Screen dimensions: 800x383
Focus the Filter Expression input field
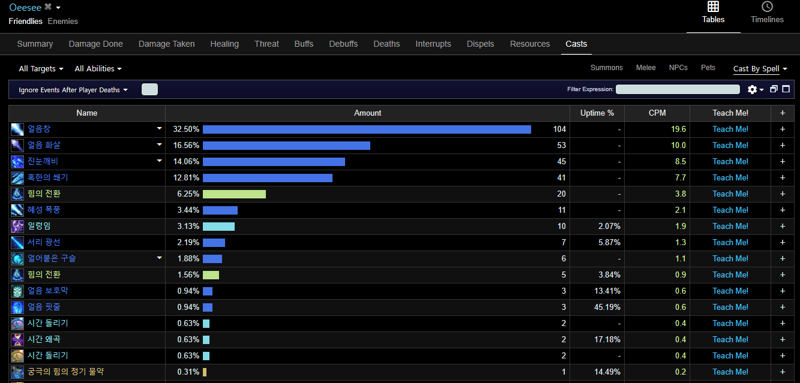(678, 89)
